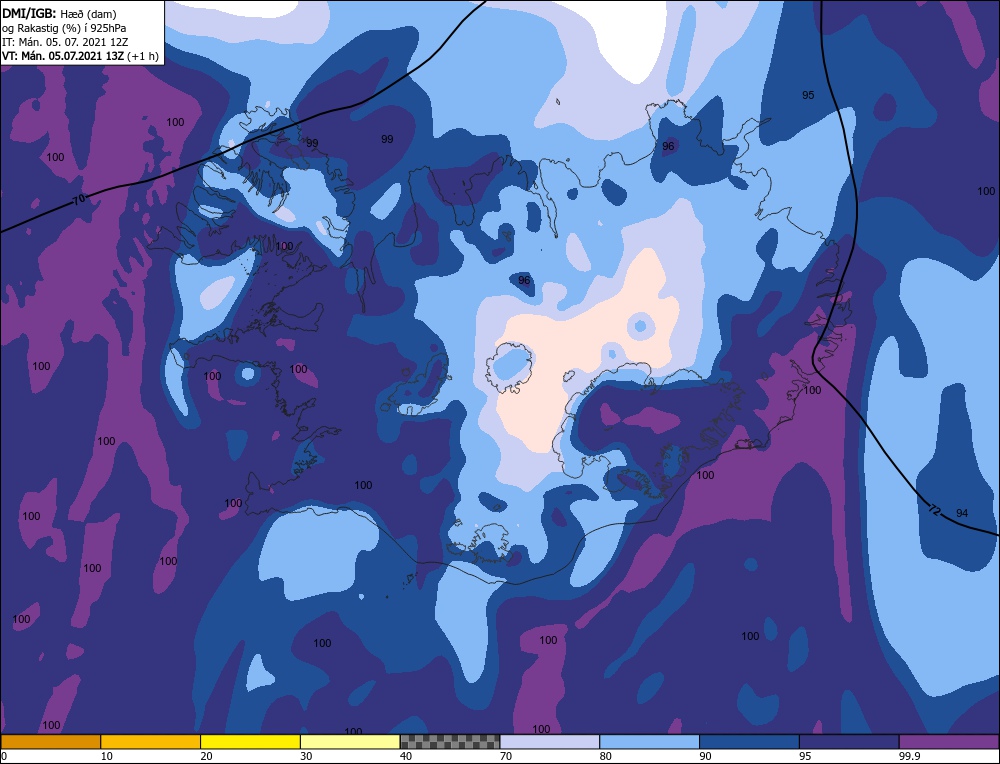Click the purple 99.9+ legend swatch

(949, 741)
